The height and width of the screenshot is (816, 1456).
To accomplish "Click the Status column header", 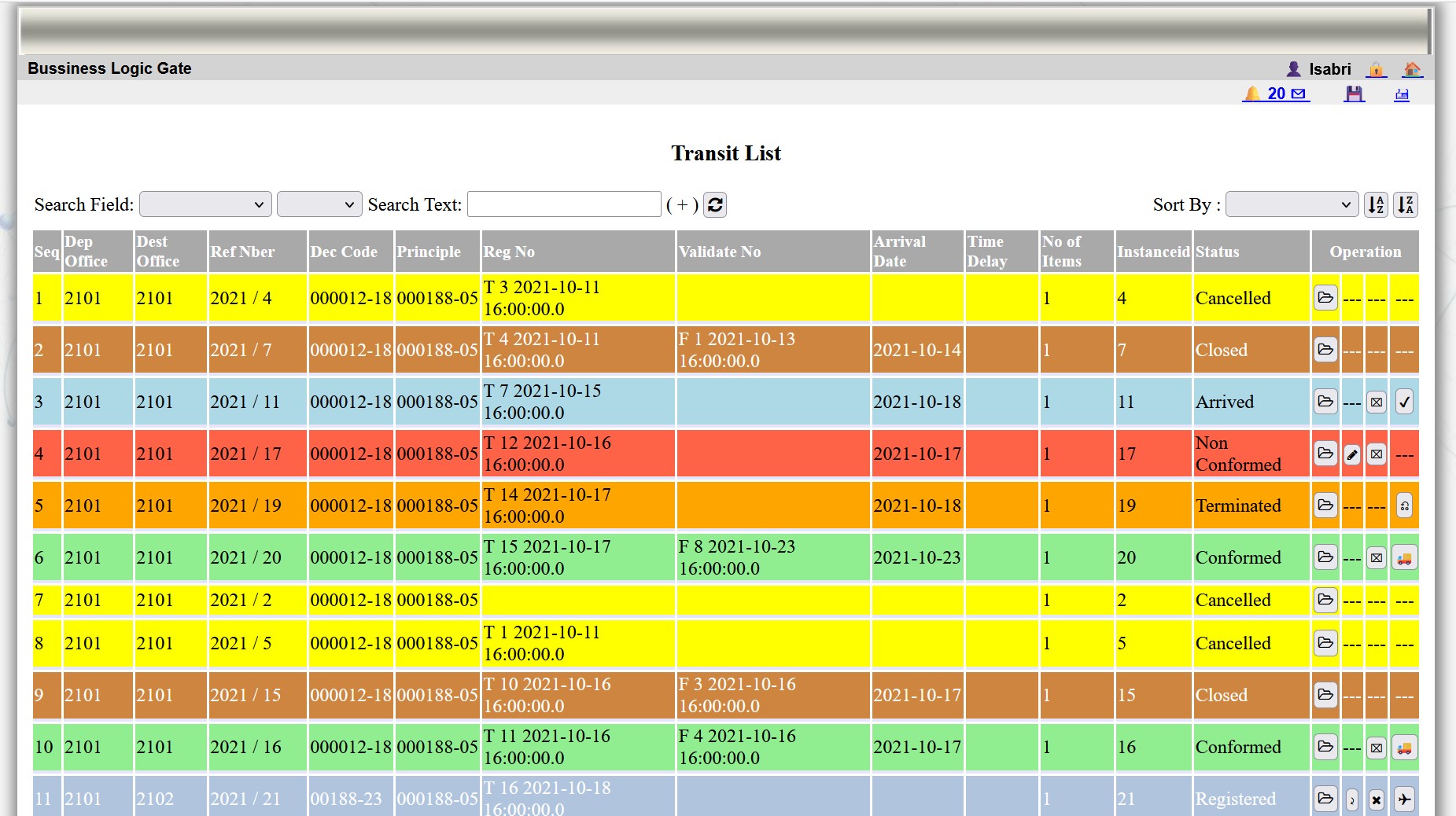I will [x=1217, y=252].
